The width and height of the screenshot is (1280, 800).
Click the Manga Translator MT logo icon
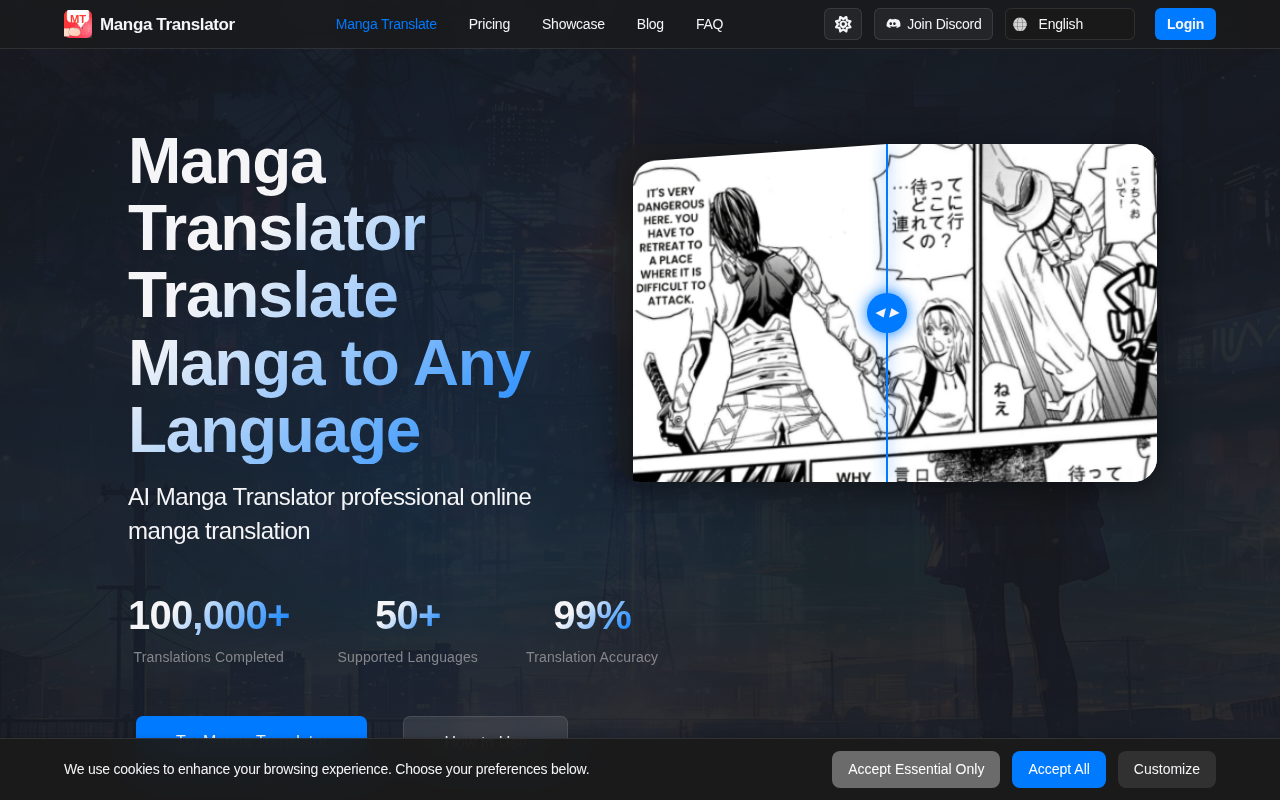pos(78,24)
